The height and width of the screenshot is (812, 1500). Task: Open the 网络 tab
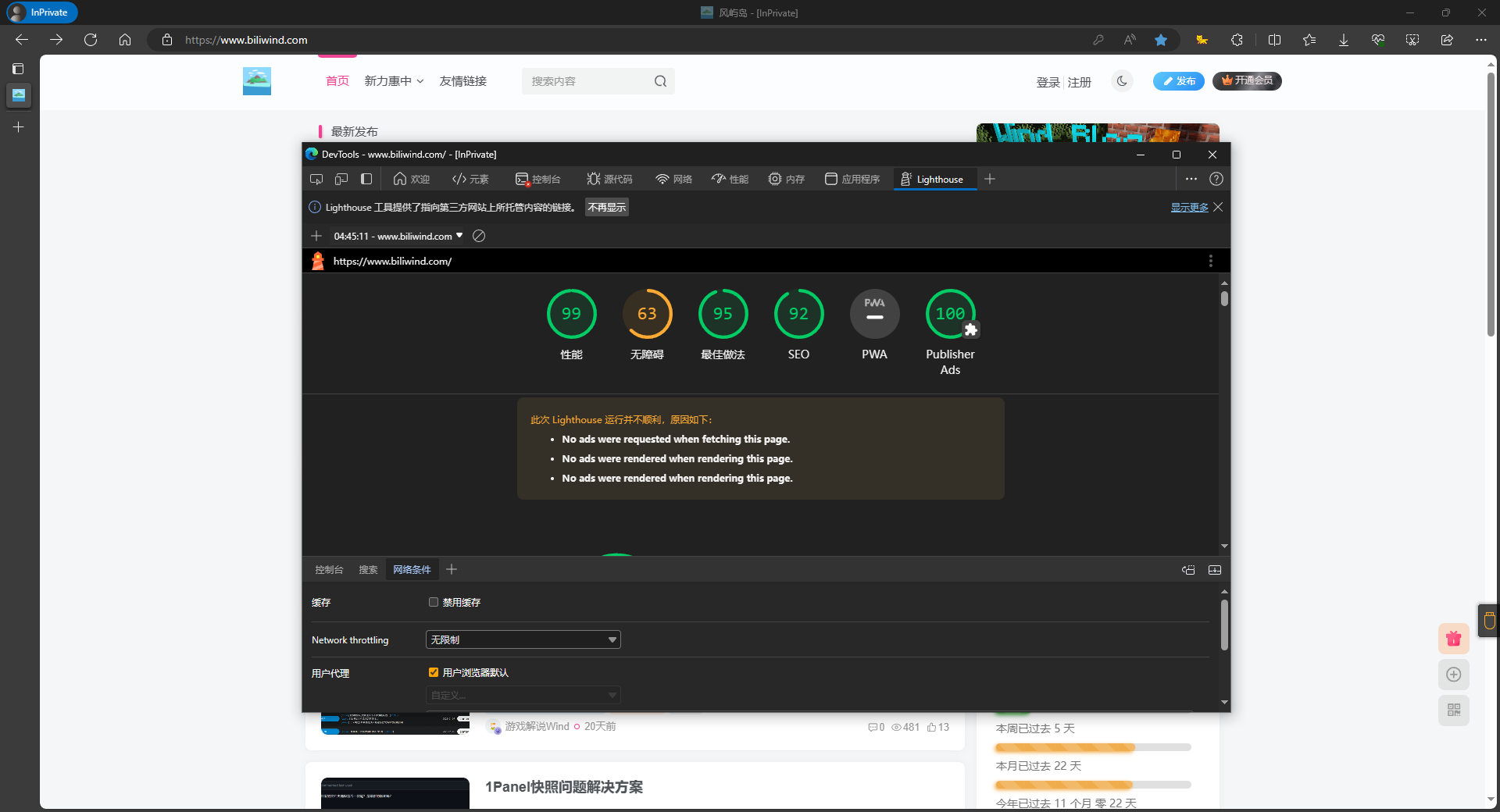pyautogui.click(x=674, y=179)
